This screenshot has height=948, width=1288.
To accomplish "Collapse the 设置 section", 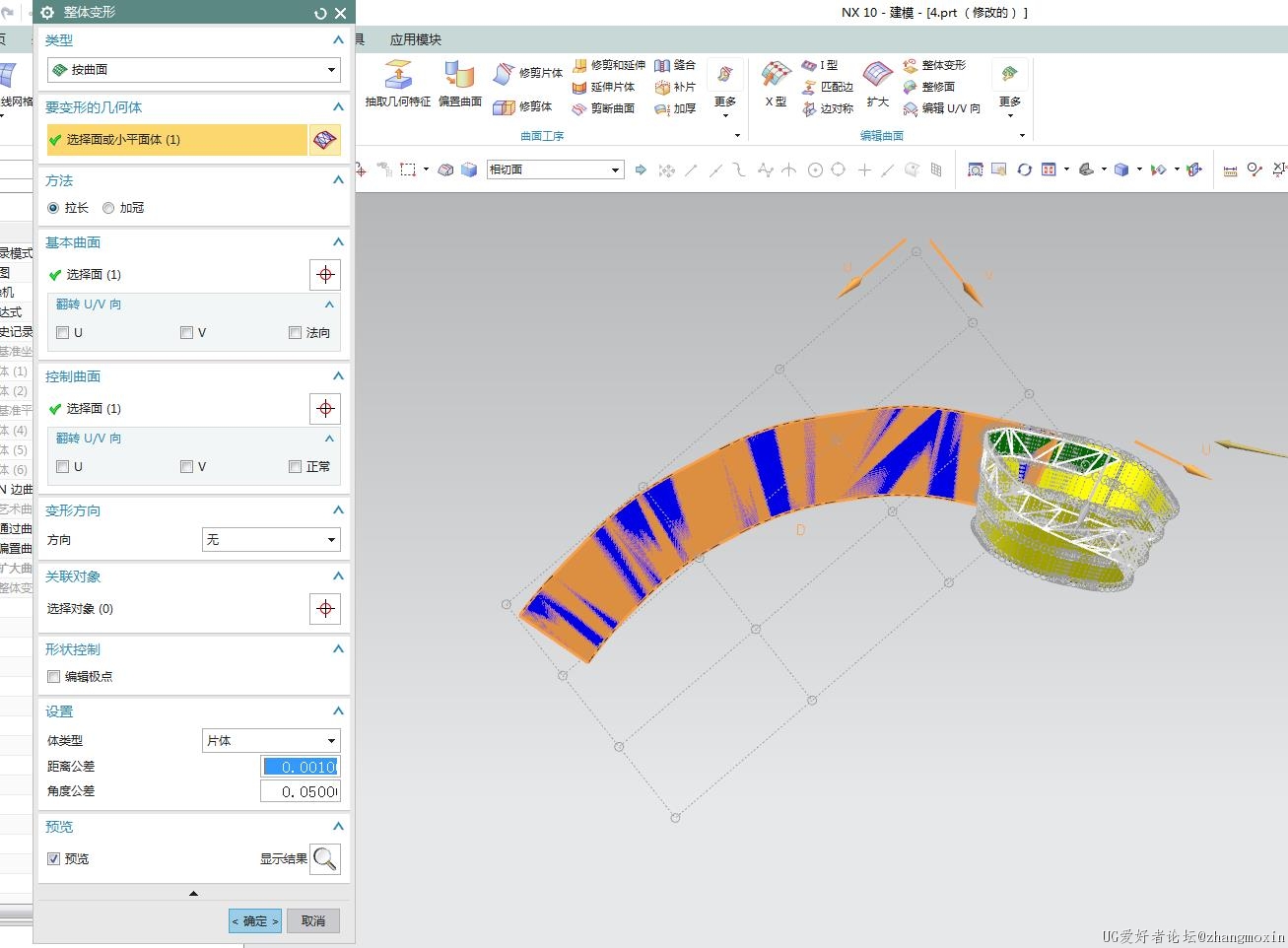I will [x=338, y=711].
